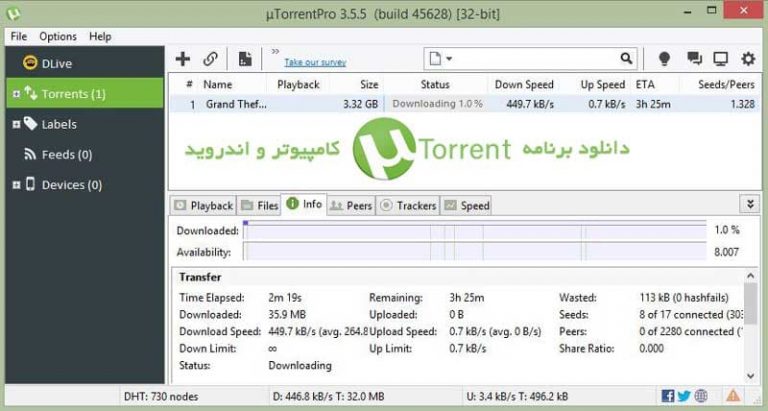Screen dimensions: 768x411
Task: Open Preferences gear icon
Action: (x=748, y=59)
